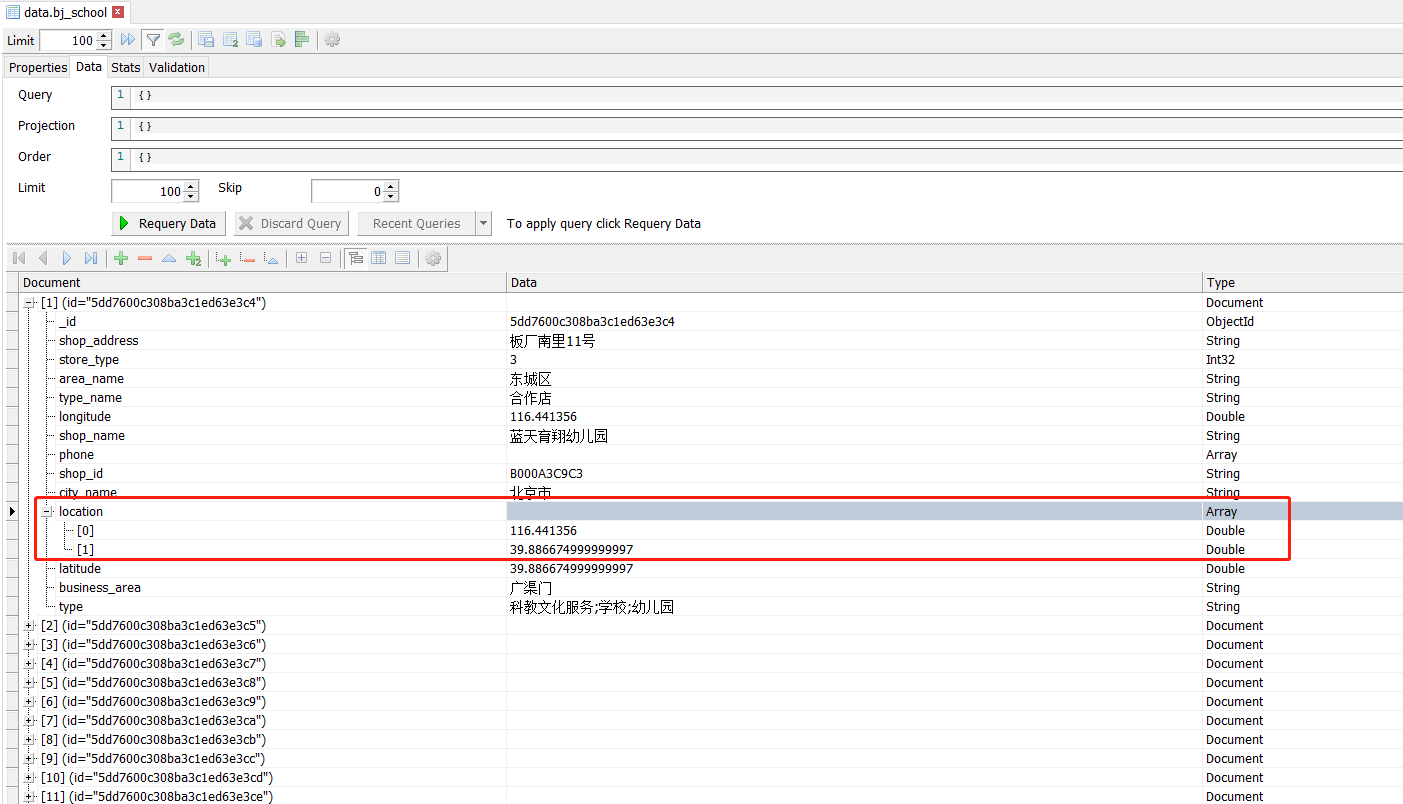The width and height of the screenshot is (1403, 804).
Task: Click the Discard Query button
Action: click(291, 223)
